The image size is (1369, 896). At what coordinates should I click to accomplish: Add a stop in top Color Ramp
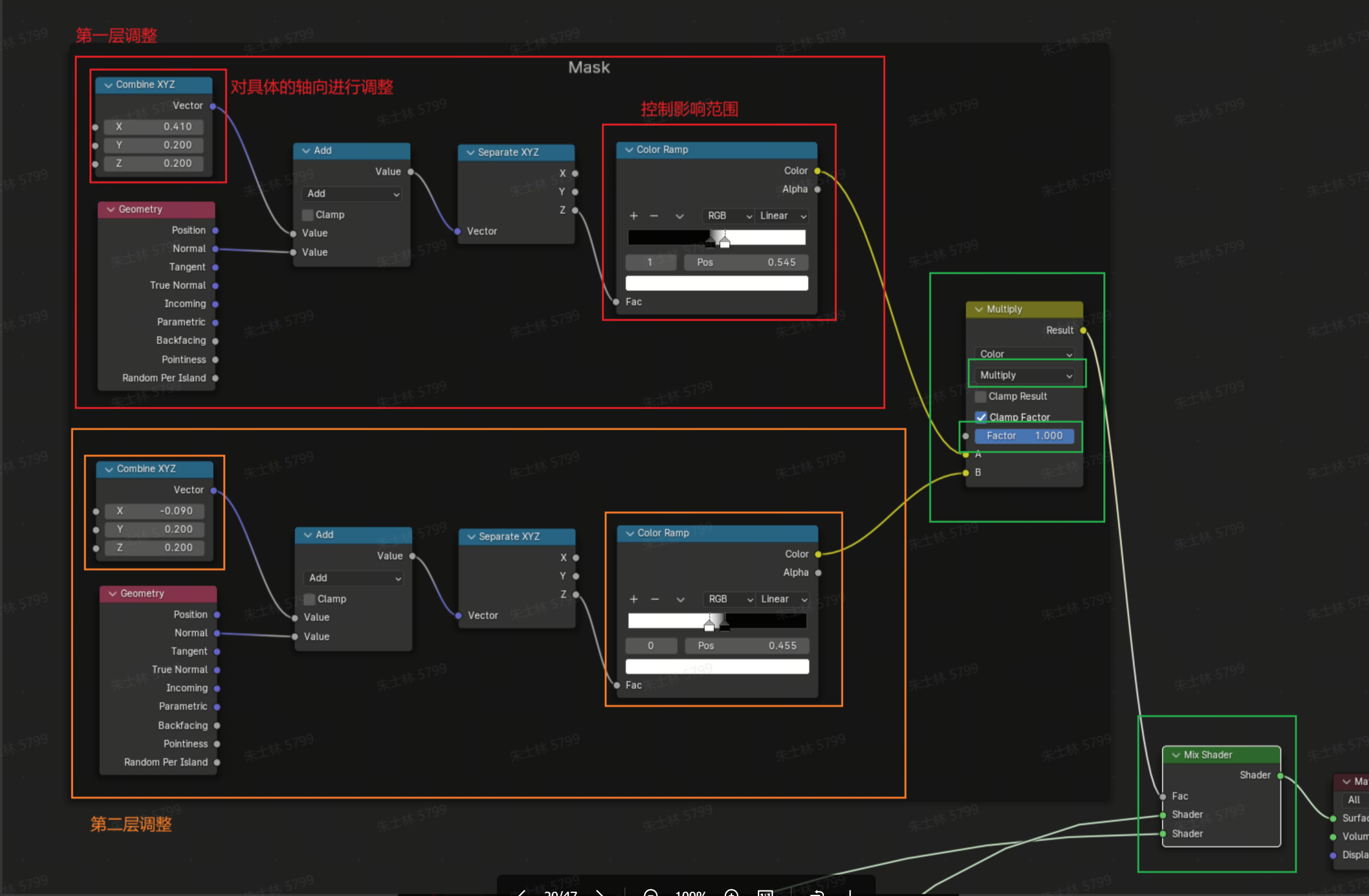(x=634, y=216)
